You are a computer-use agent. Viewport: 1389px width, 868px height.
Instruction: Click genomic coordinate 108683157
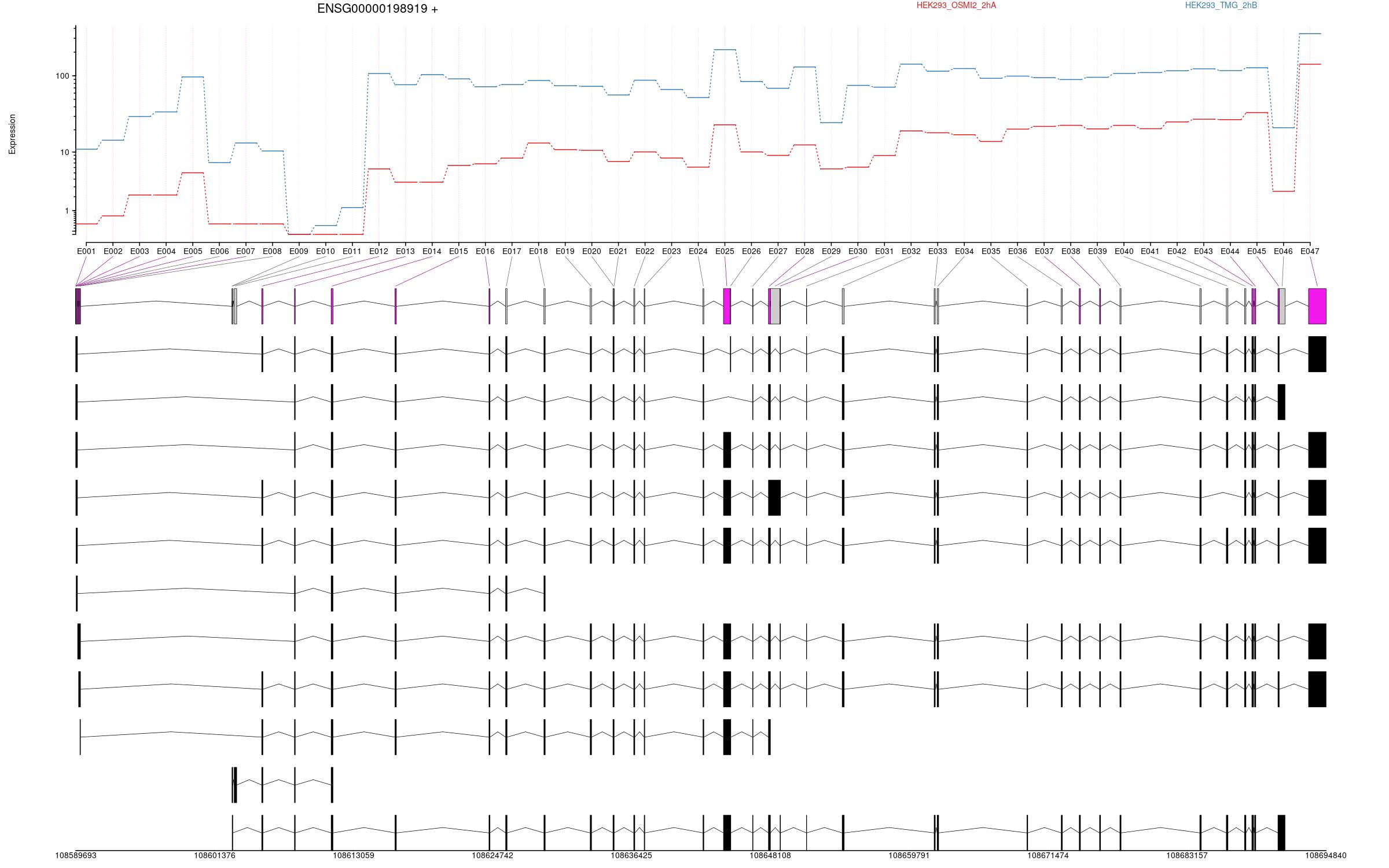click(1187, 855)
